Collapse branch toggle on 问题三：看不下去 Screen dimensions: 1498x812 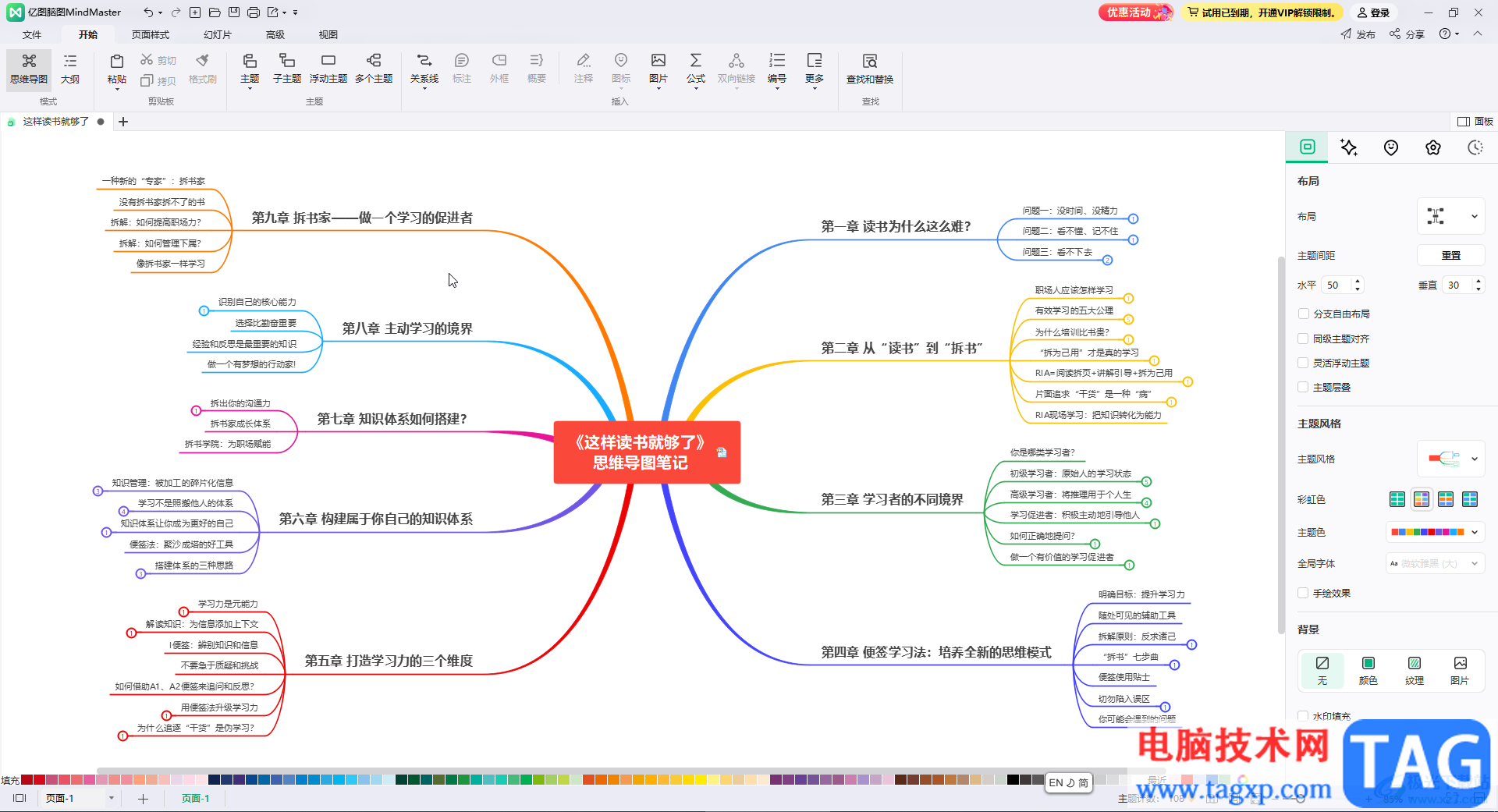[1107, 260]
